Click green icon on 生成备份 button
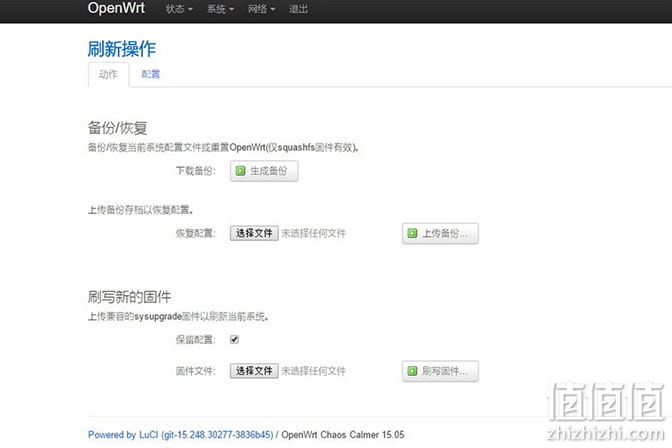Screen dimensions: 672x448 (x=240, y=171)
